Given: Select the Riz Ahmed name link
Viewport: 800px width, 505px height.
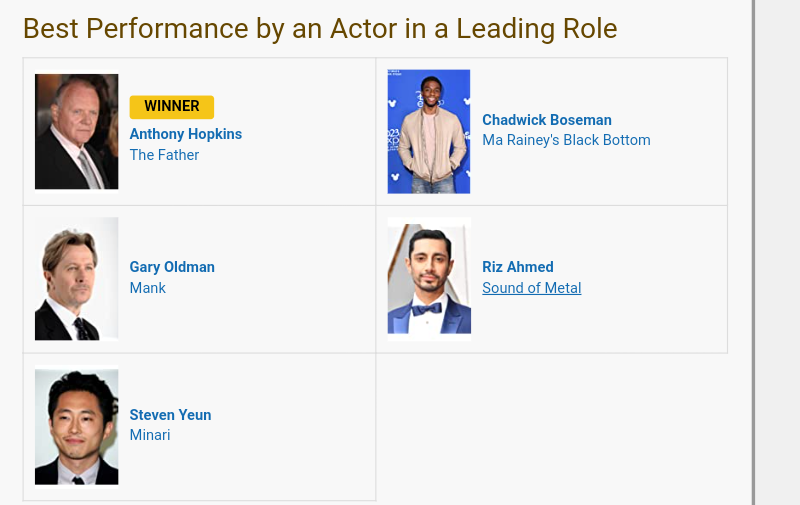Looking at the screenshot, I should [x=517, y=267].
